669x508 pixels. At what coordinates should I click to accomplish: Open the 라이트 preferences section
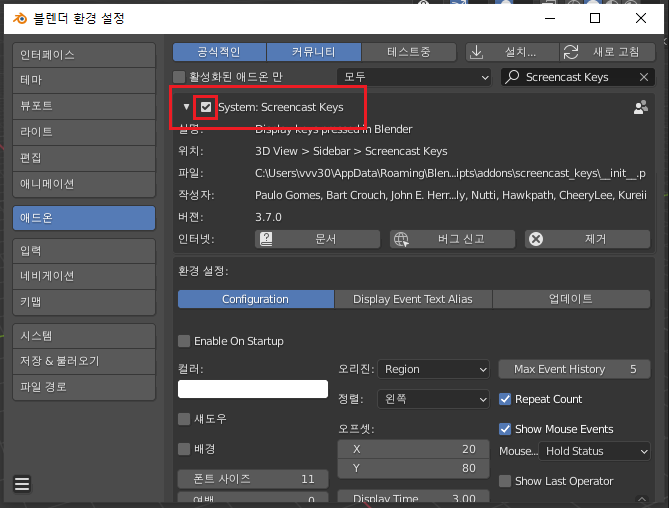pos(84,132)
